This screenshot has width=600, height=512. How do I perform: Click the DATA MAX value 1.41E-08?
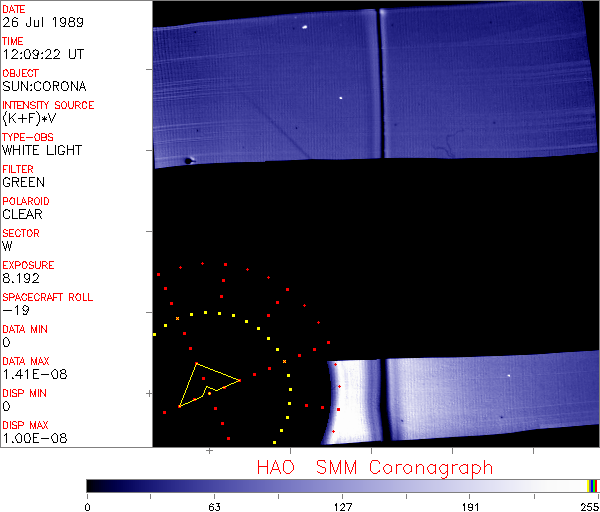click(31, 374)
